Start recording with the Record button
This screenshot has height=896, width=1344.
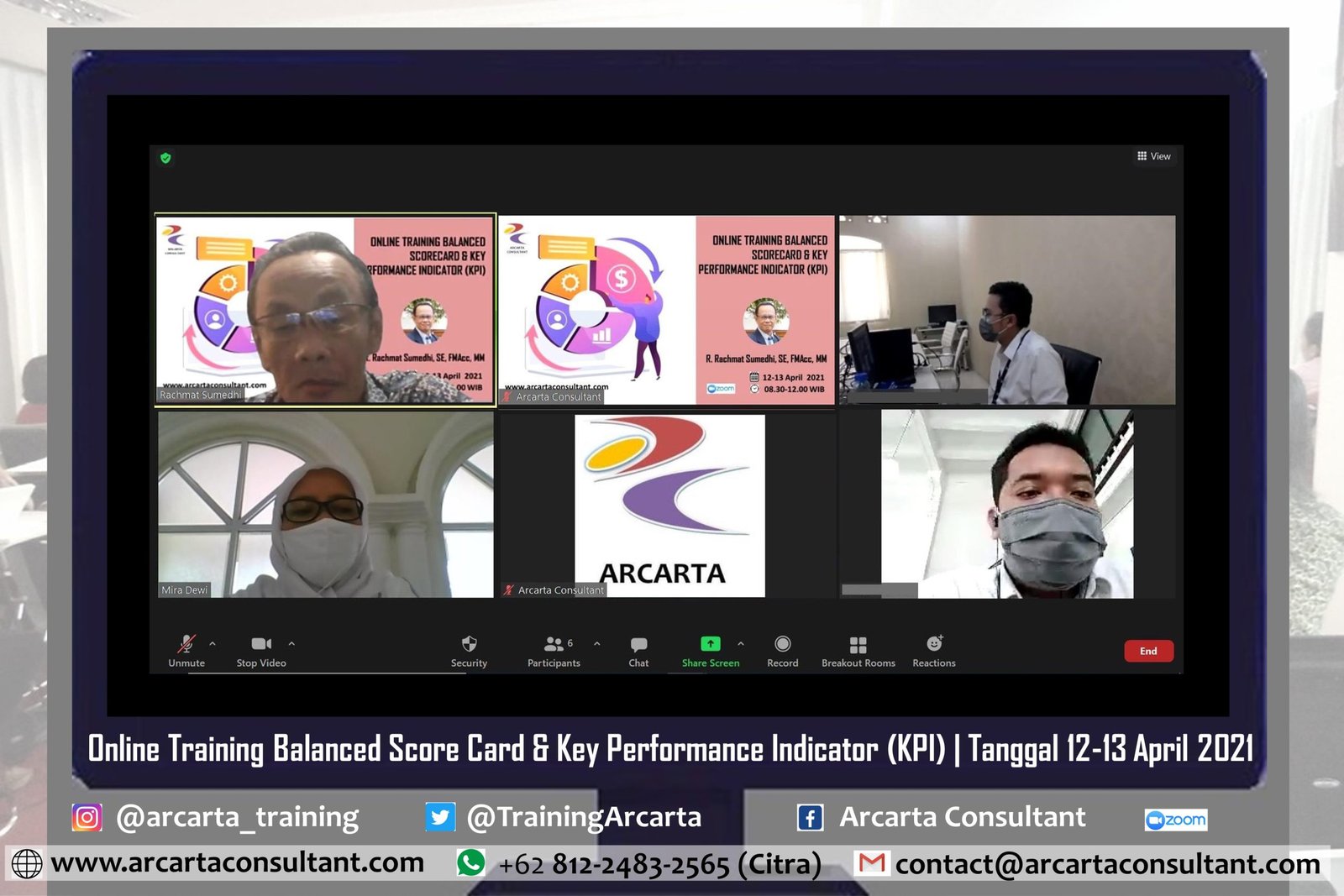pos(782,644)
